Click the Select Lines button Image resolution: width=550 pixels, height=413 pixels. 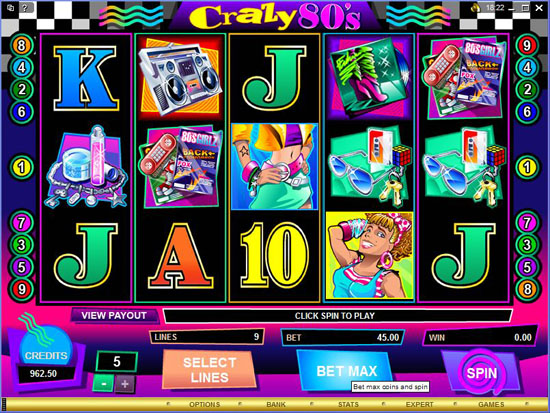[209, 370]
